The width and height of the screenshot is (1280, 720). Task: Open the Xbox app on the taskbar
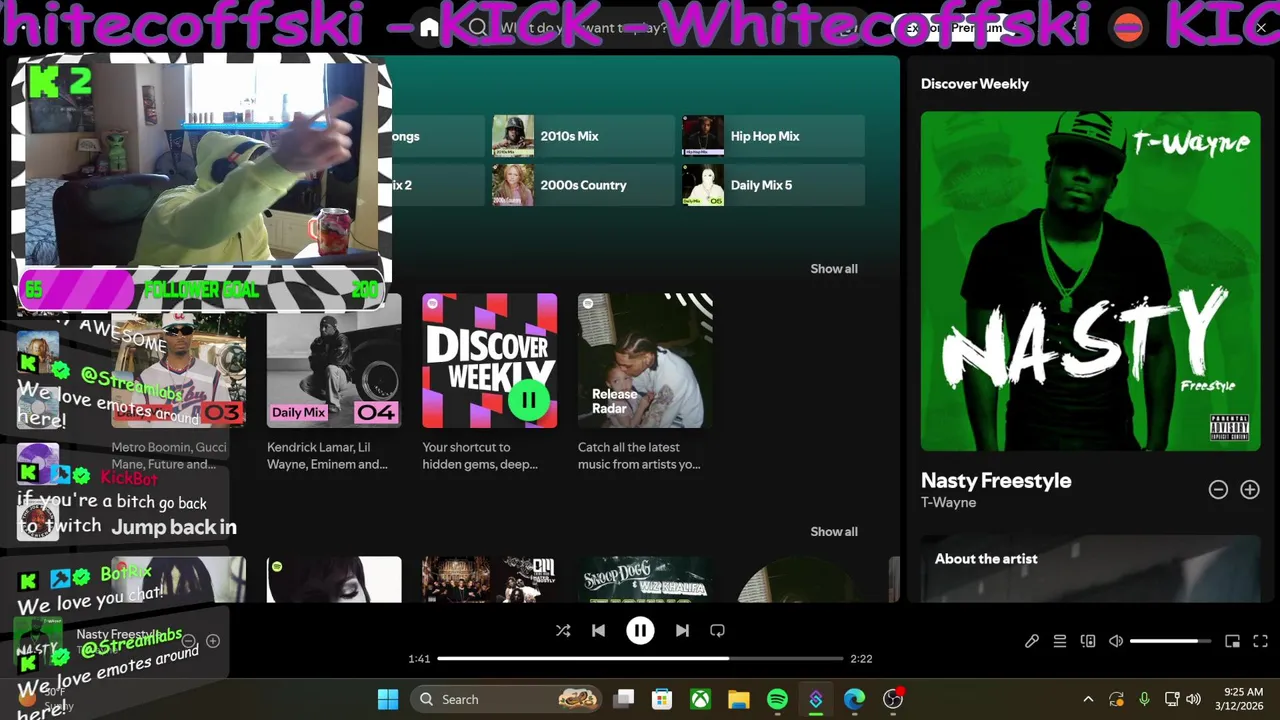700,699
